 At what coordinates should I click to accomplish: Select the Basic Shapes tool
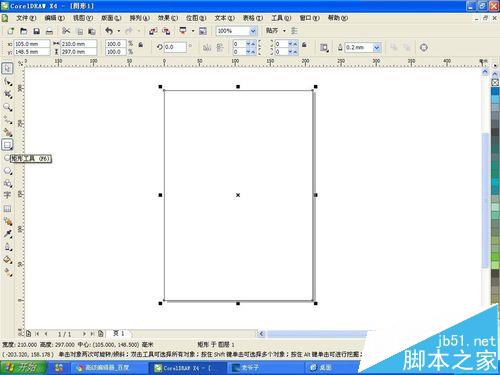coord(8,183)
